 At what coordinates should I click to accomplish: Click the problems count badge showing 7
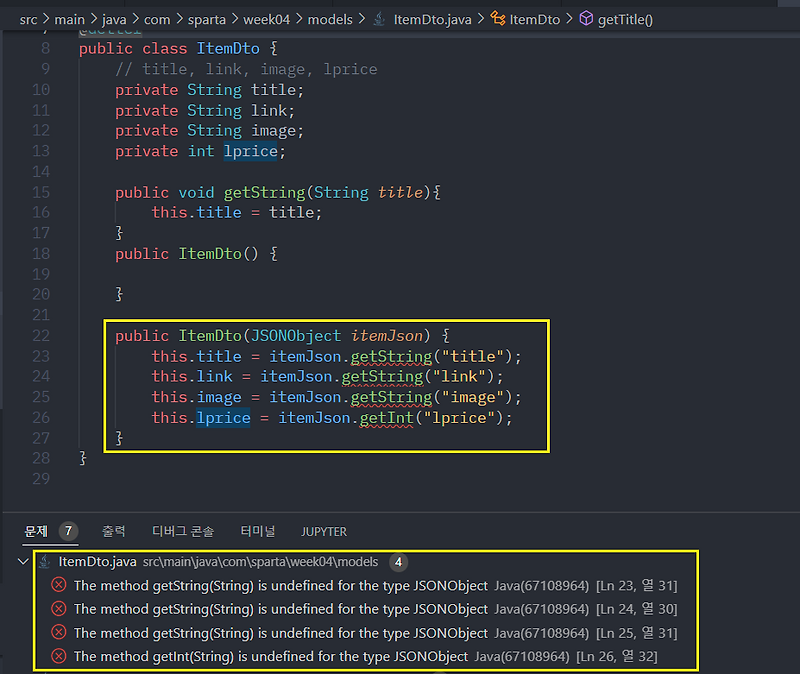coord(67,531)
